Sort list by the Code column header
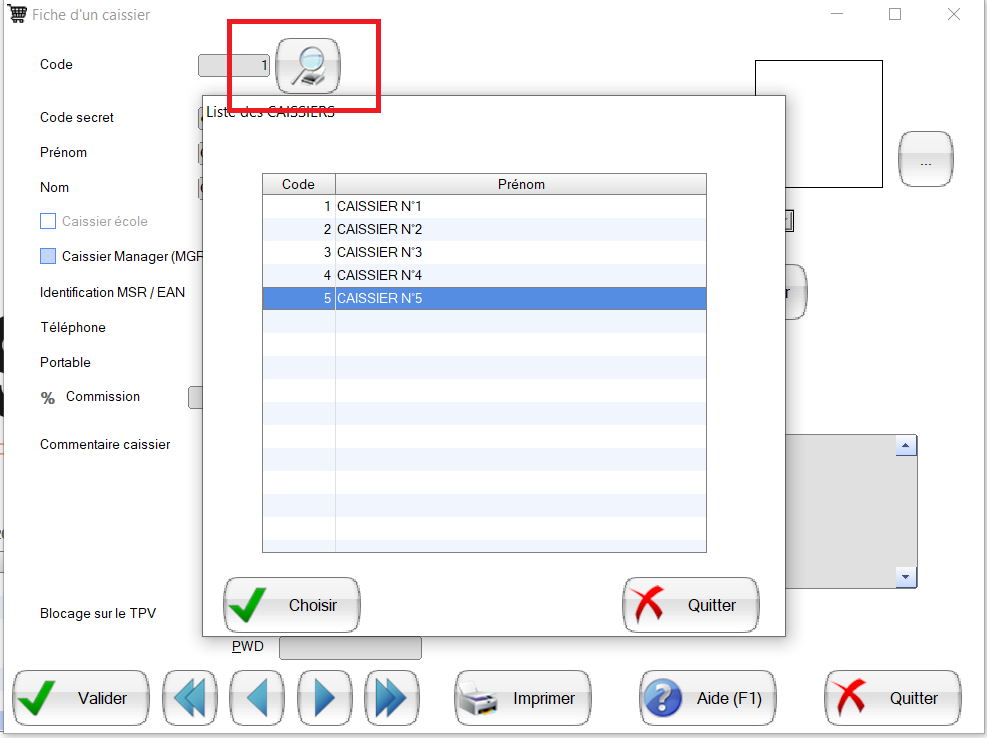Viewport: 987px width, 738px height. tap(298, 184)
